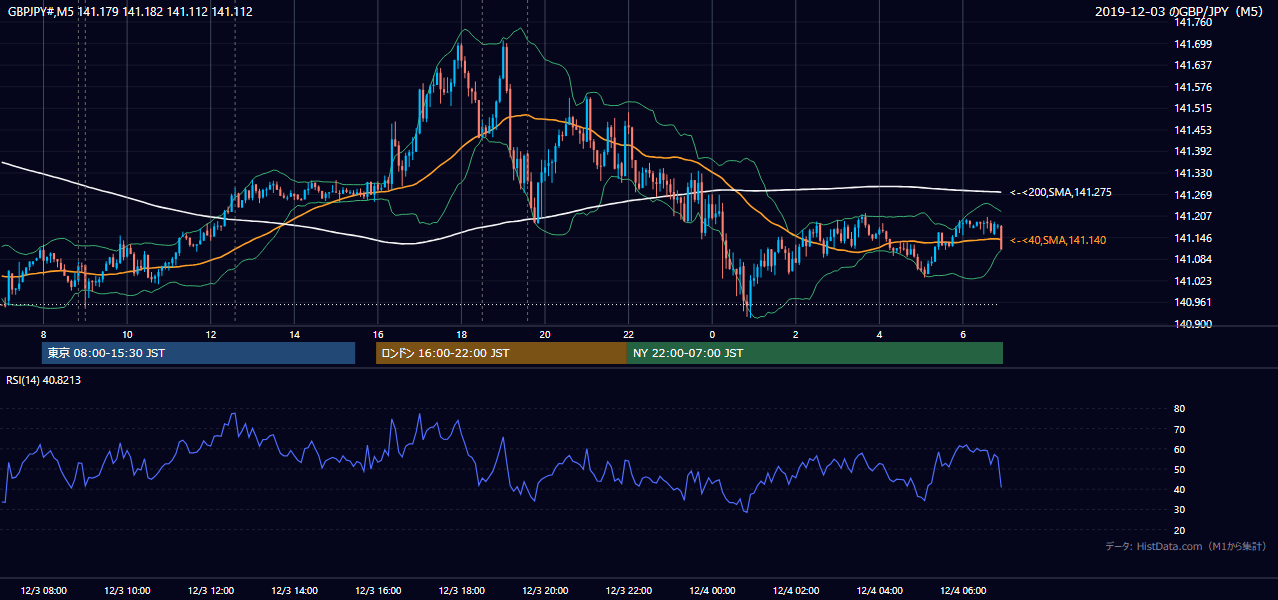Screen dimensions: 1278x600
Task: Click RSI axis level 60
Action: [x=1179, y=449]
